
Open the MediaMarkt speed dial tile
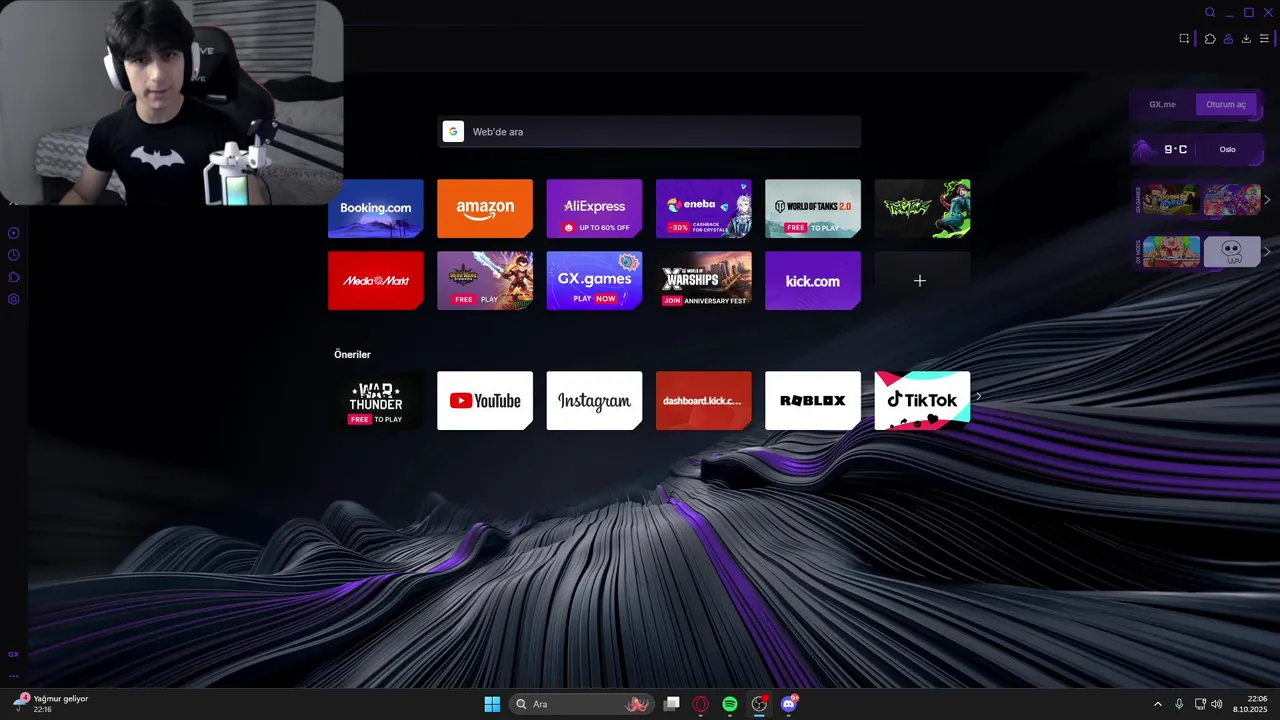tap(376, 280)
